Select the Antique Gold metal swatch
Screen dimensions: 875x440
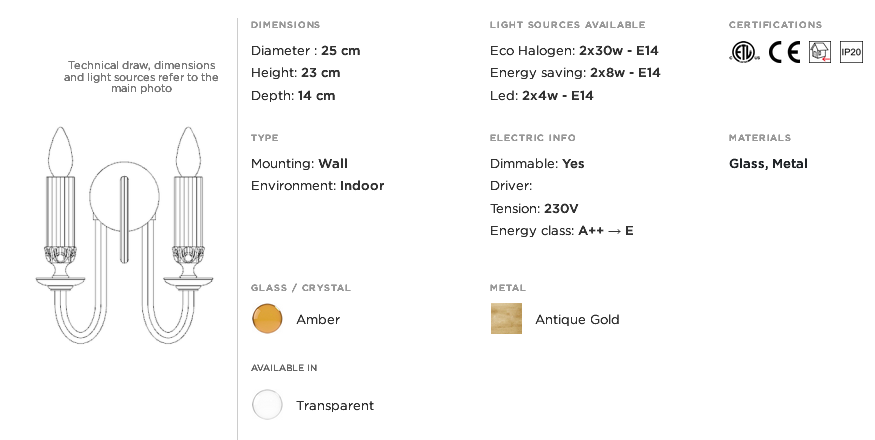click(x=506, y=319)
